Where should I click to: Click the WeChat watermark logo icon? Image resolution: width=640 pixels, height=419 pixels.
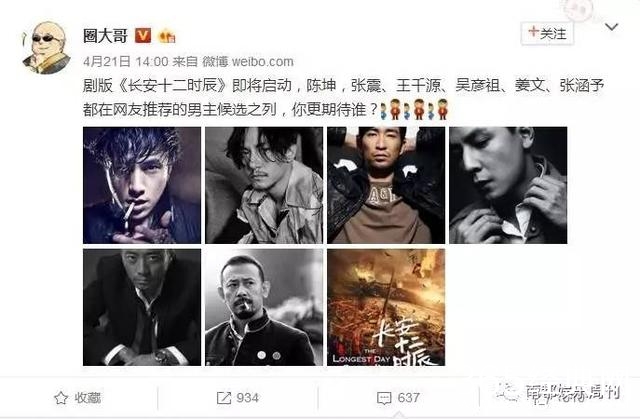pyautogui.click(x=509, y=392)
